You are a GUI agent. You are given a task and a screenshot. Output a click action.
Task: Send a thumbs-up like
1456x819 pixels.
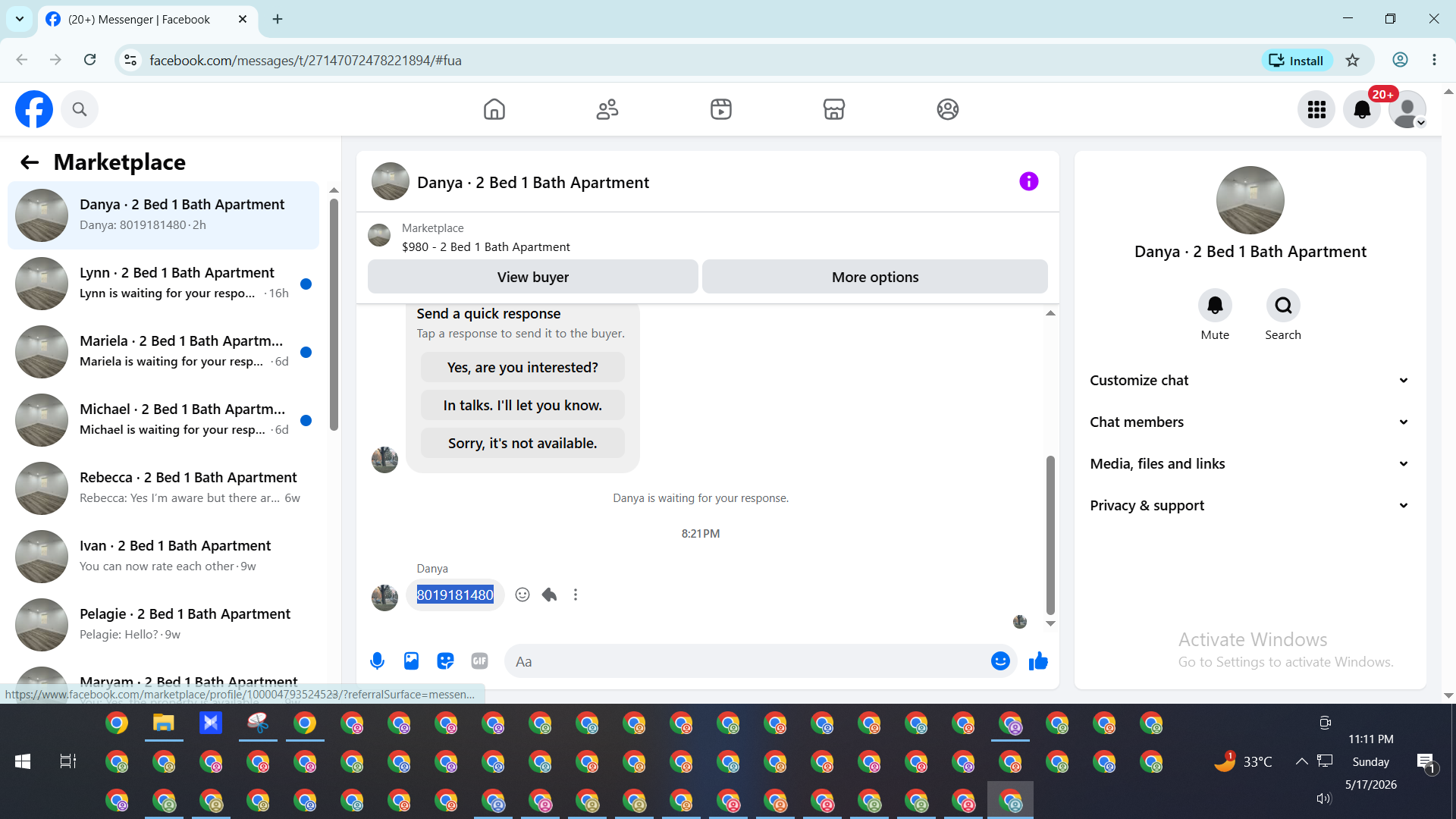click(x=1038, y=661)
